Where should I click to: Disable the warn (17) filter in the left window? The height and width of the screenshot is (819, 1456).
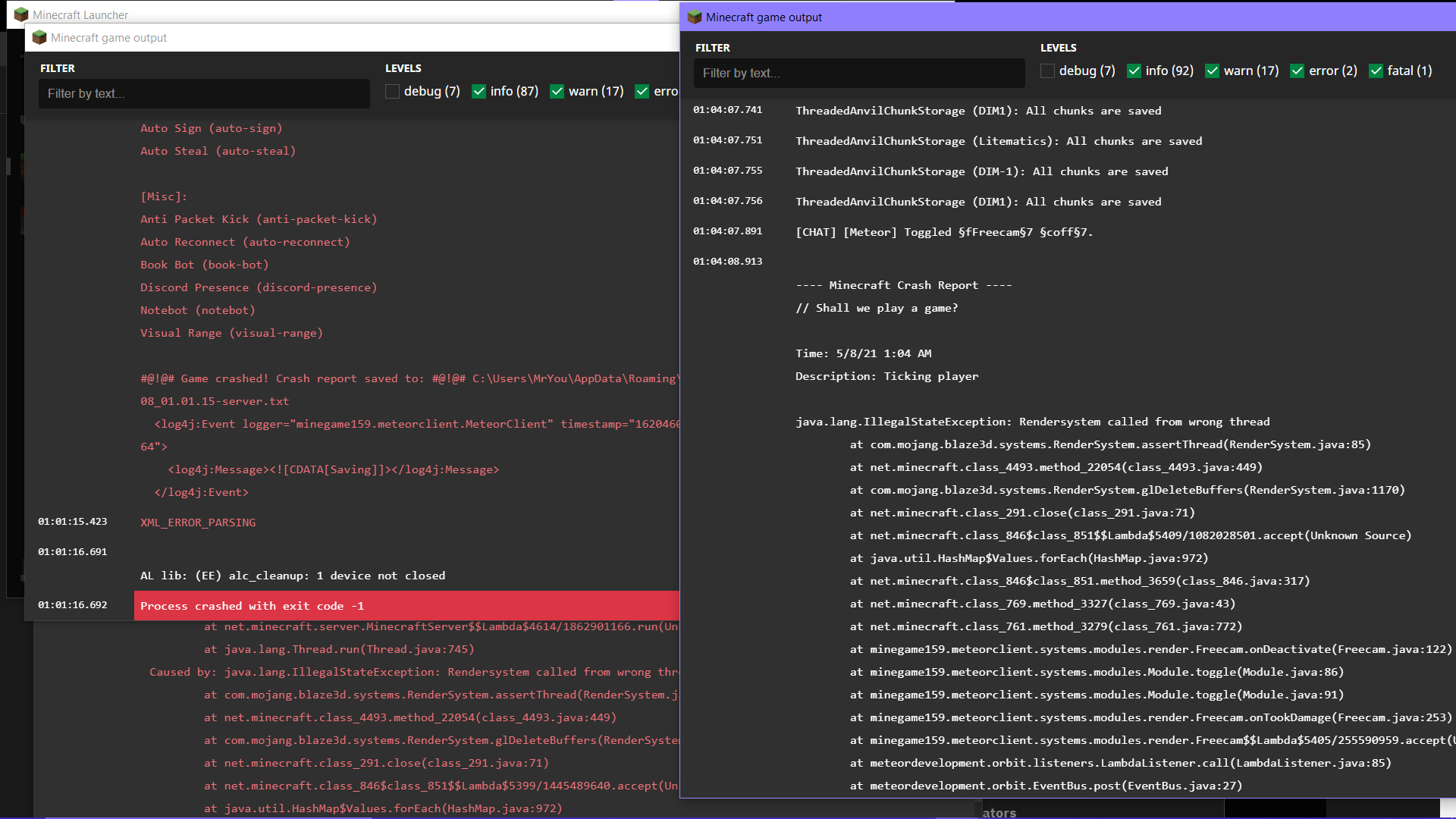[x=557, y=91]
